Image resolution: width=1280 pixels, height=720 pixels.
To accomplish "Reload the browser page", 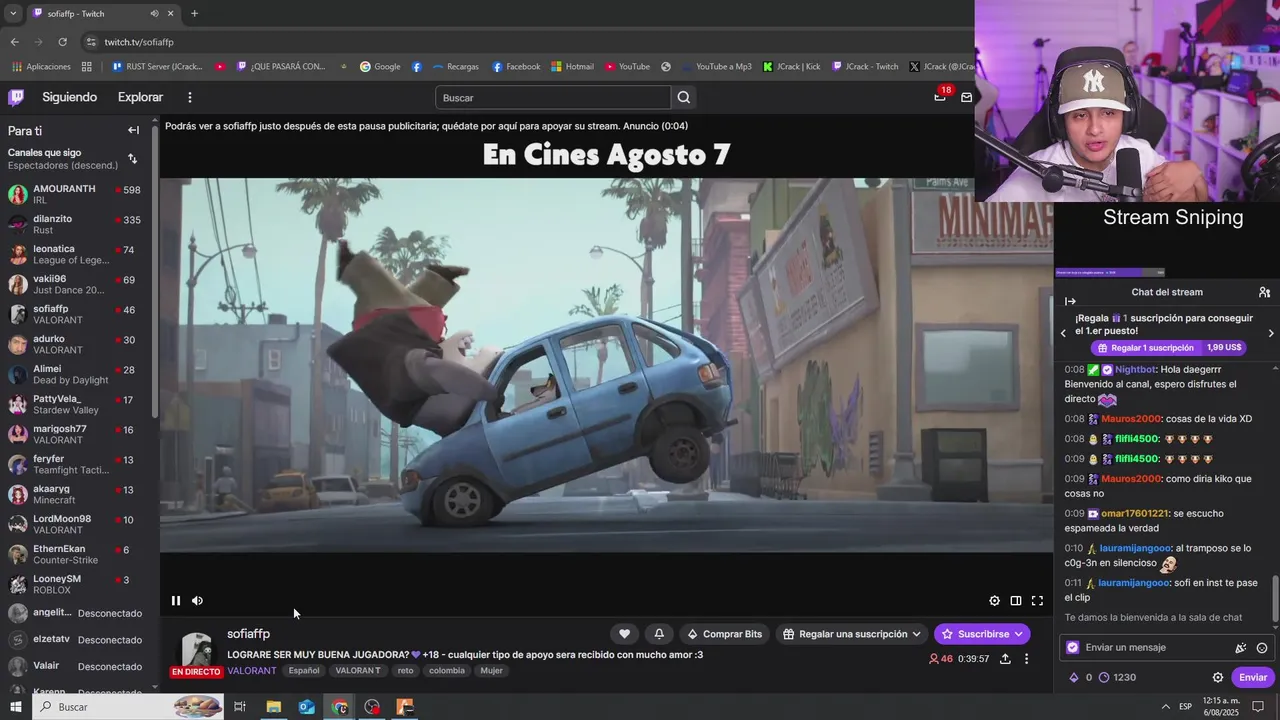I will (x=62, y=42).
